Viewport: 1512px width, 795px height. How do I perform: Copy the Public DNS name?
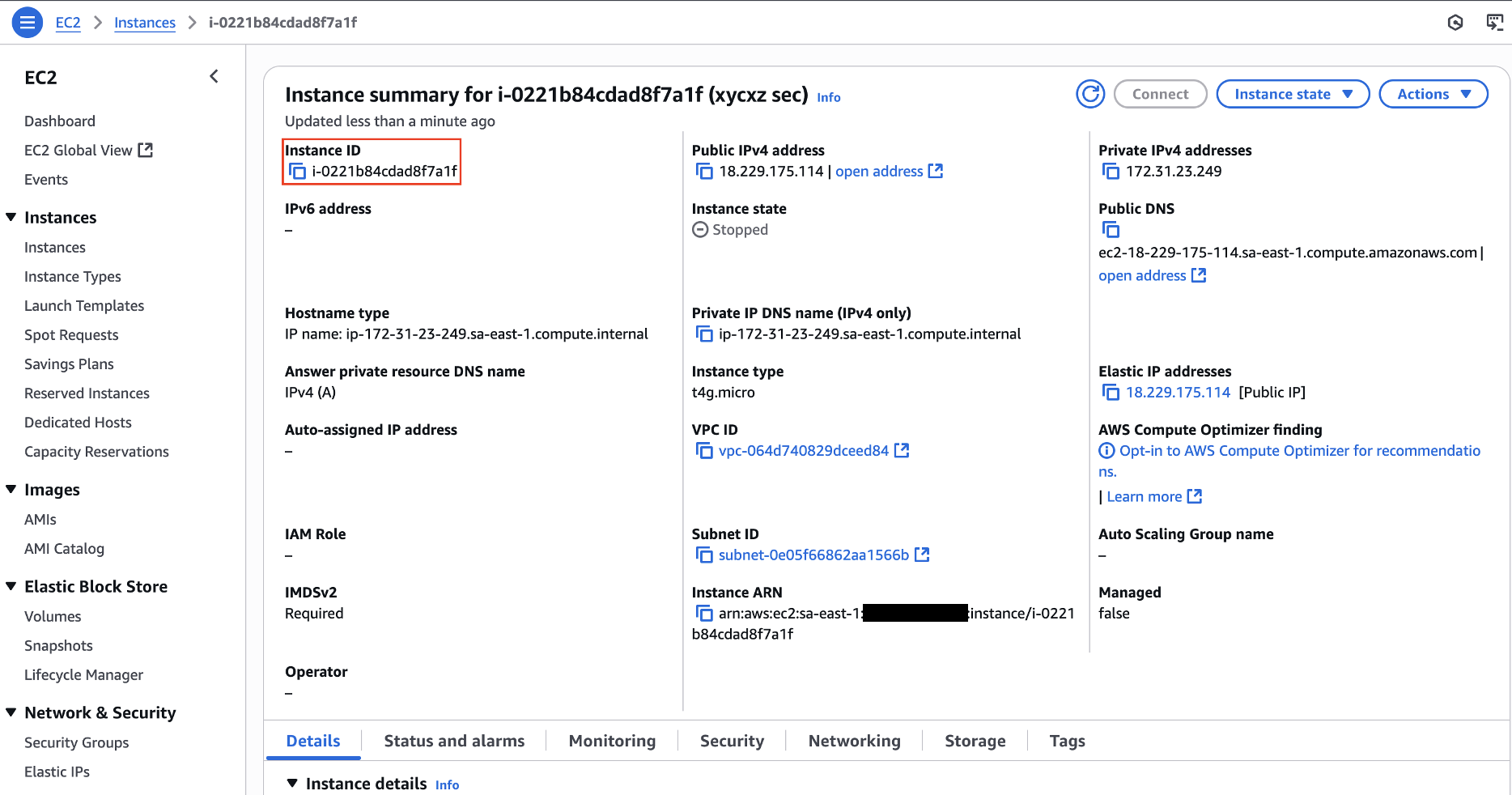point(1111,230)
